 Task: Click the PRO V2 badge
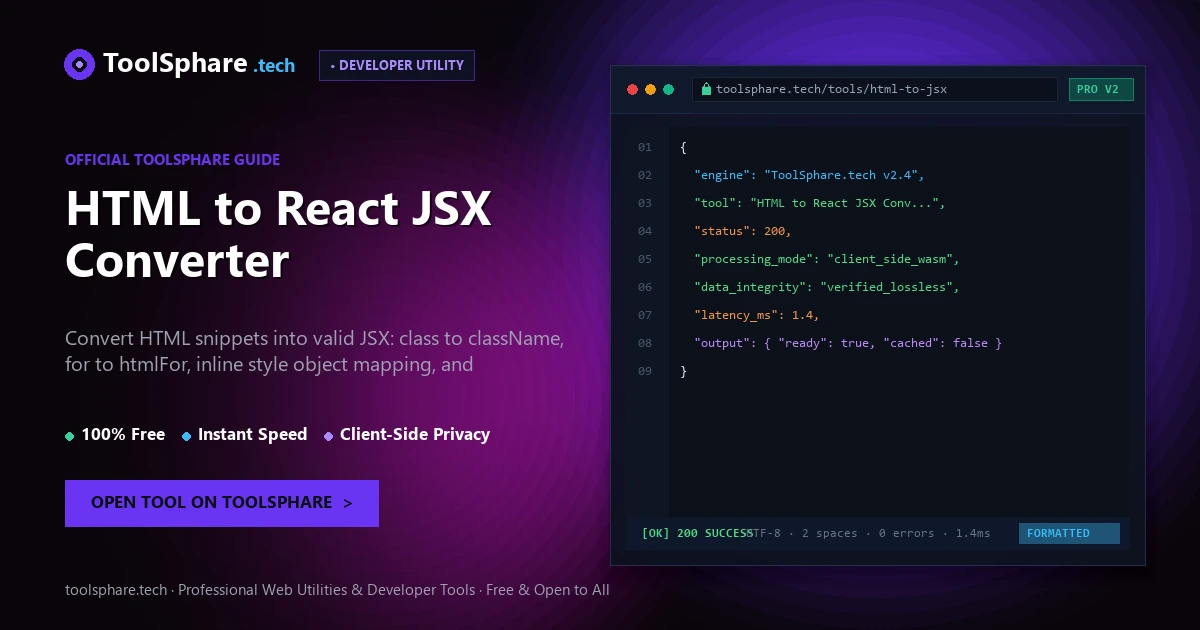click(x=1101, y=89)
